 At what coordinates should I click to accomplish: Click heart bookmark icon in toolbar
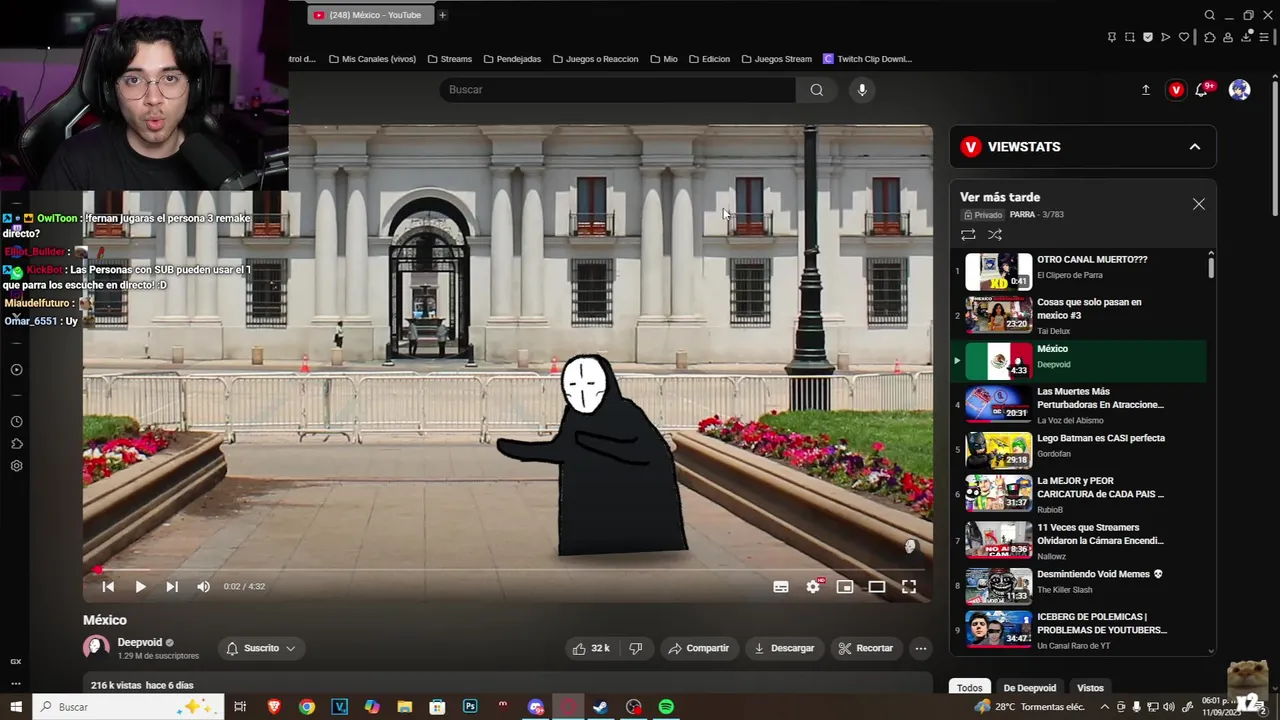[x=1184, y=37]
